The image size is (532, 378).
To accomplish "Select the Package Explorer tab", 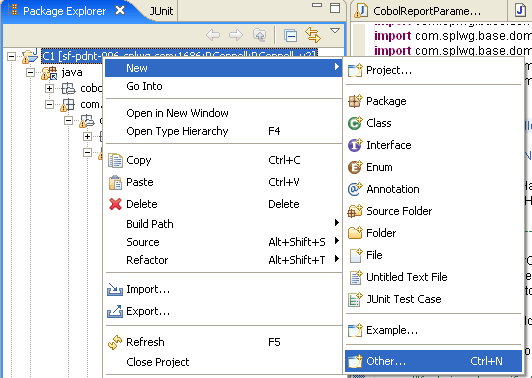I will pos(64,11).
